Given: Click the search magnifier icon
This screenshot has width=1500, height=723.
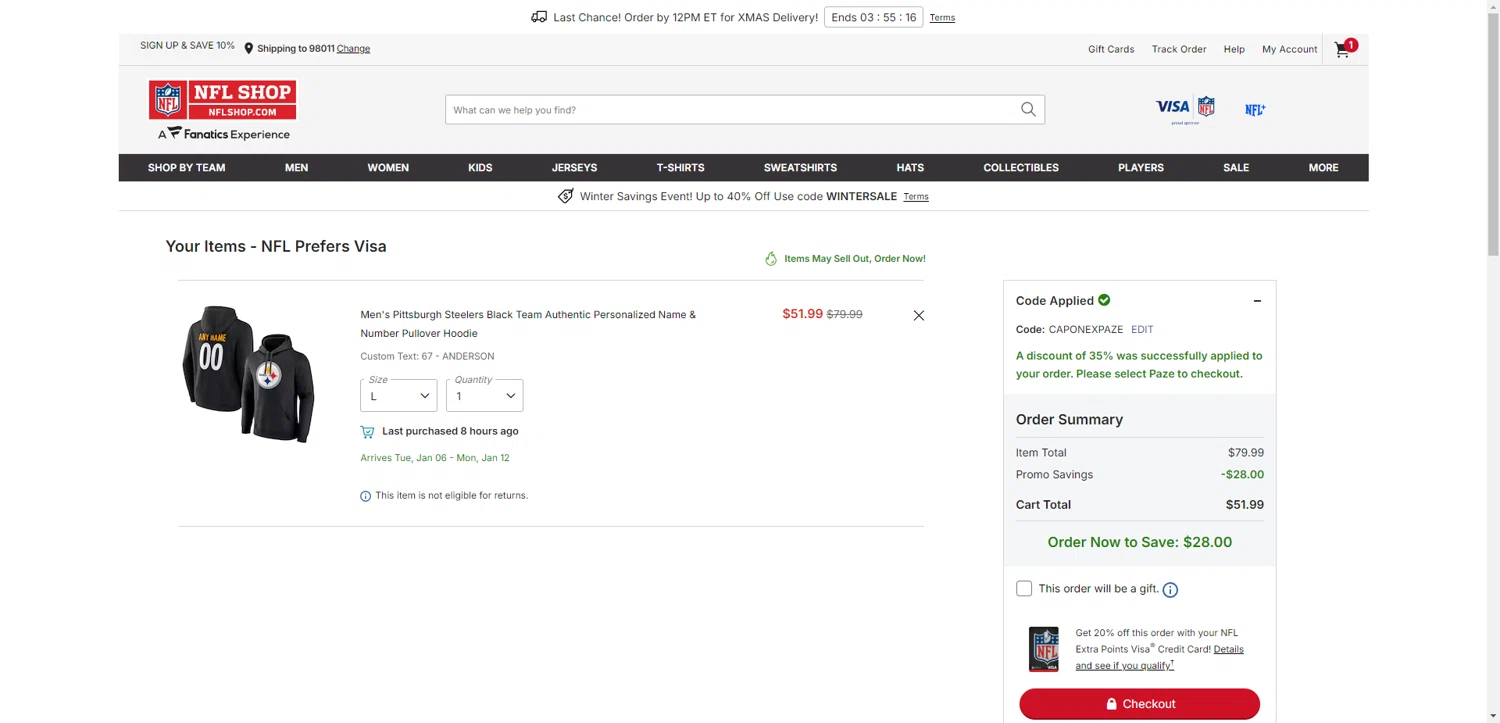Looking at the screenshot, I should [x=1028, y=110].
